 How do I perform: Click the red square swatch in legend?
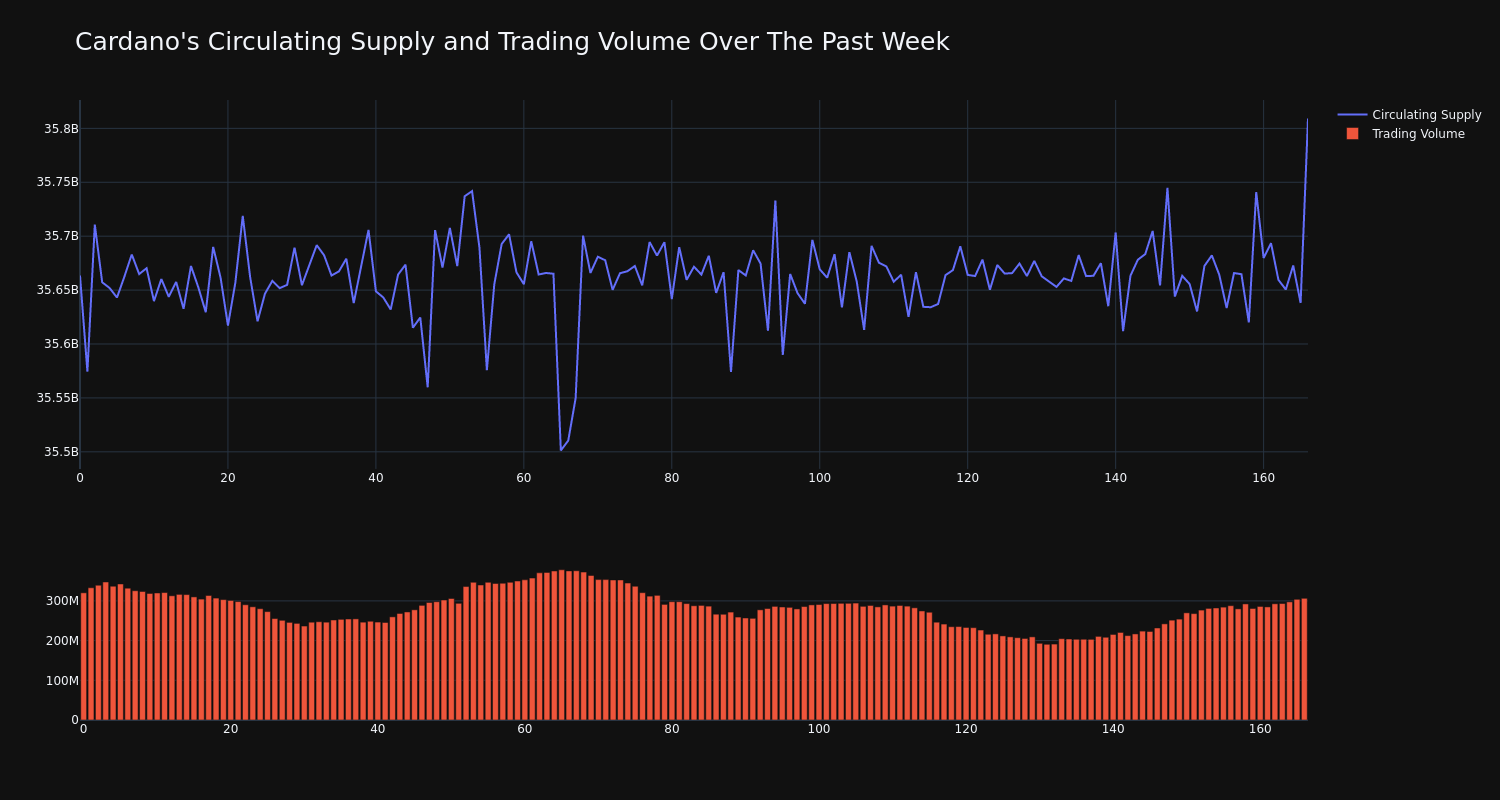click(x=1352, y=134)
